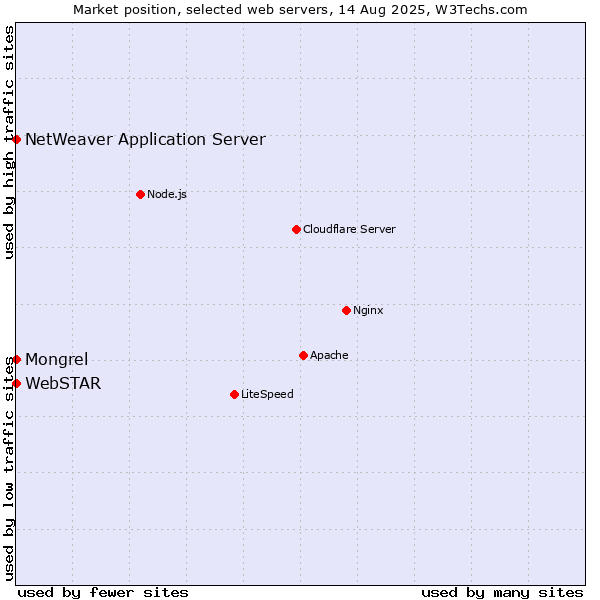The height and width of the screenshot is (600, 600).
Task: Click the NetWeaver Application Server data point
Action: [x=16, y=139]
